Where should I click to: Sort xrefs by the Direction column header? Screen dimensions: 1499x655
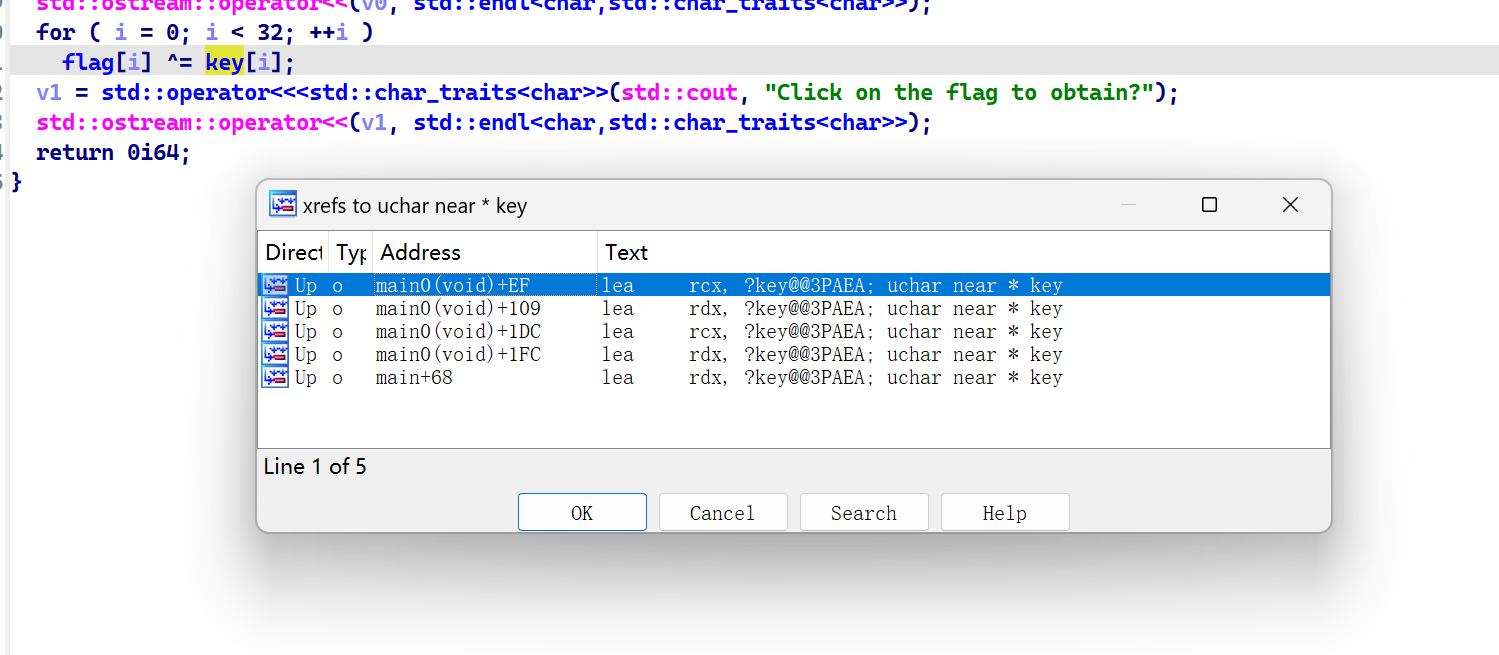[x=293, y=252]
